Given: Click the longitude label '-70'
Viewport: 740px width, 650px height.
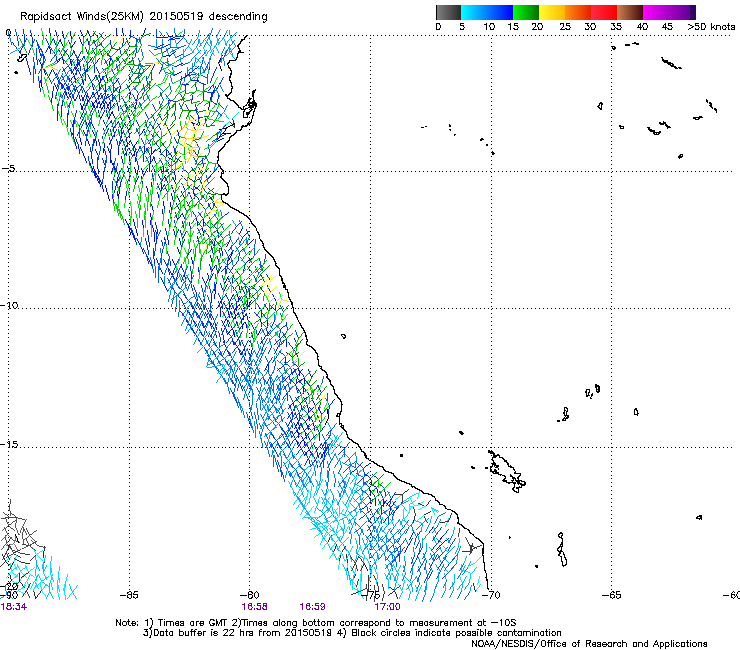Looking at the screenshot, I should [x=491, y=595].
